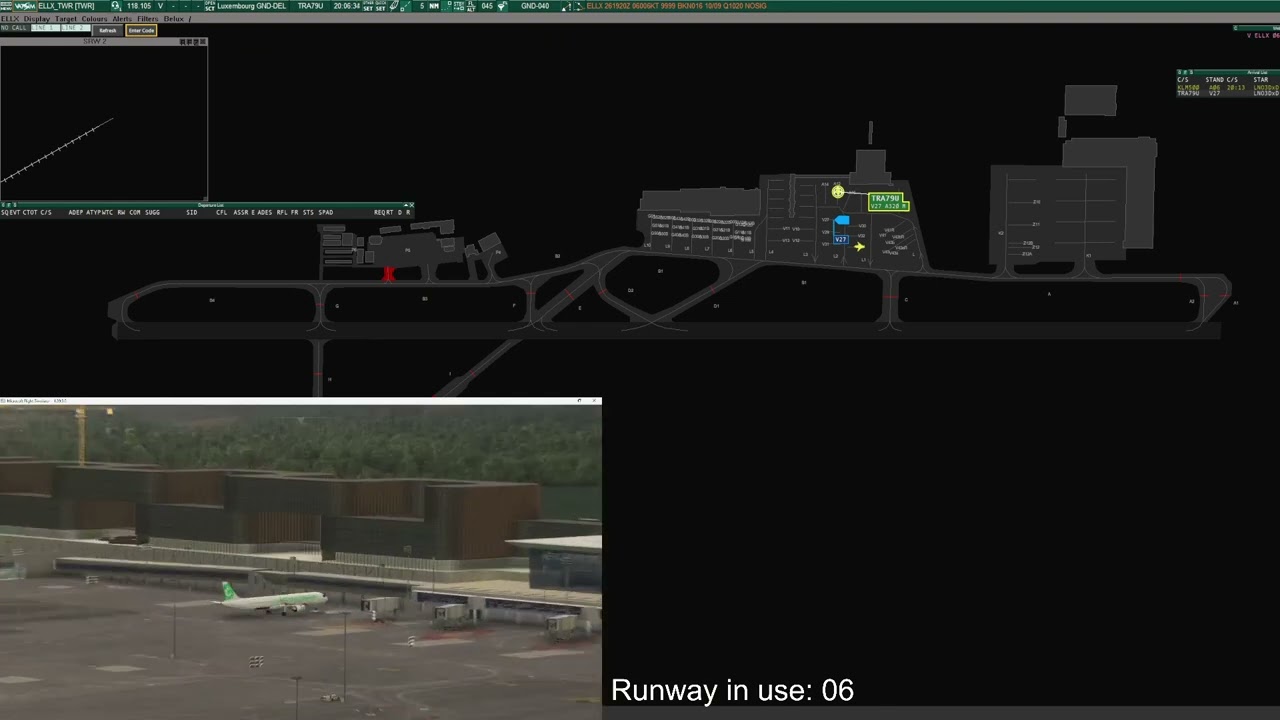Click the GND-040 filter label
This screenshot has height=720, width=1280.
535,6
